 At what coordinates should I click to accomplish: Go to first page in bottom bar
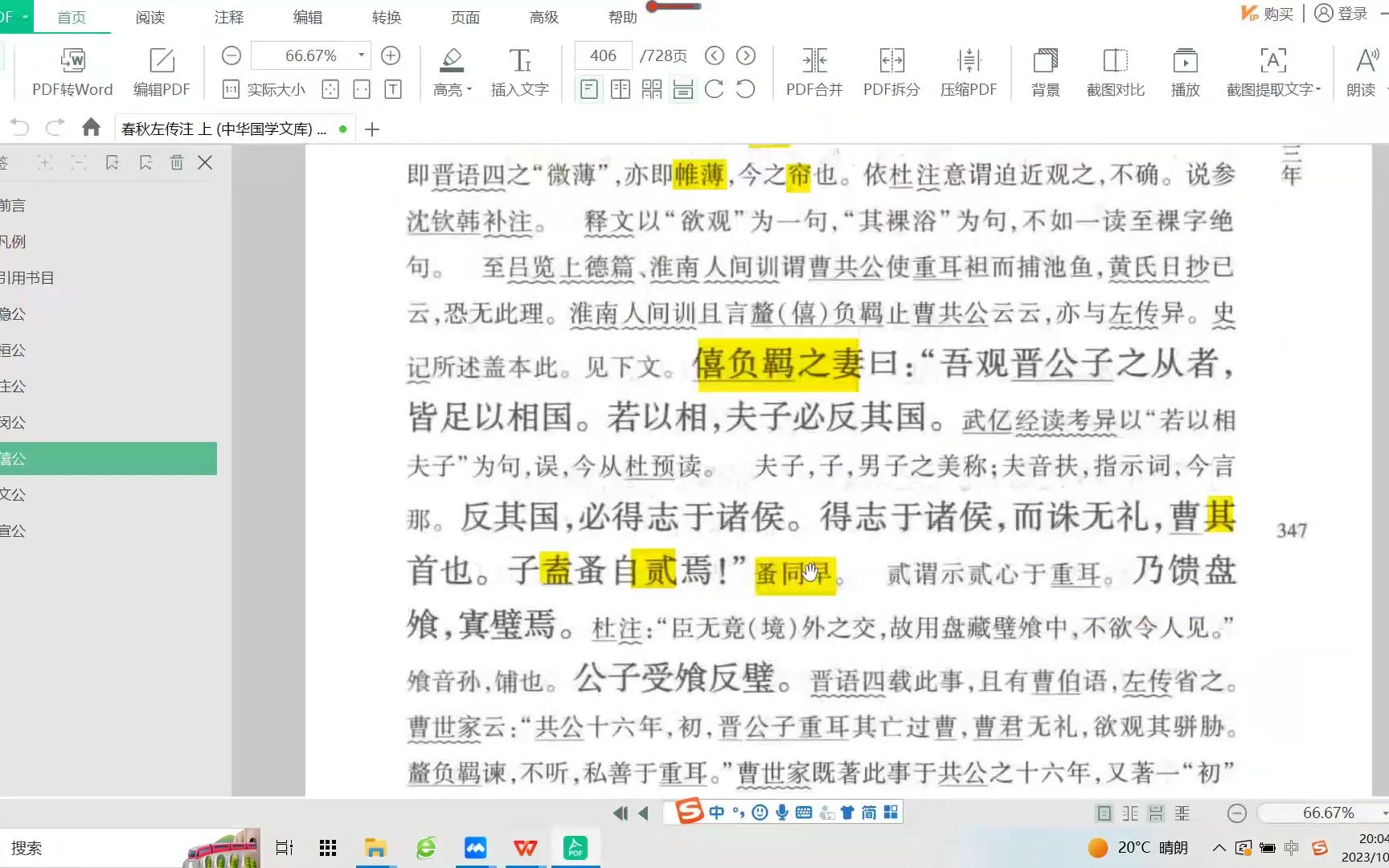click(x=620, y=813)
